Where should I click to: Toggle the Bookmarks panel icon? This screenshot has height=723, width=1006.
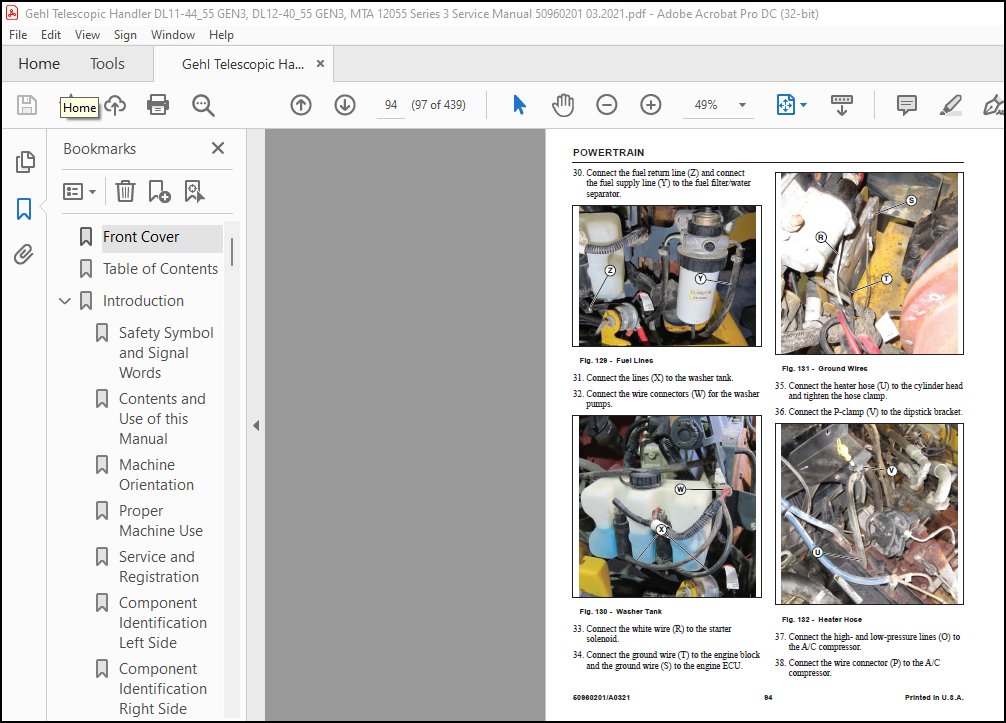(24, 208)
